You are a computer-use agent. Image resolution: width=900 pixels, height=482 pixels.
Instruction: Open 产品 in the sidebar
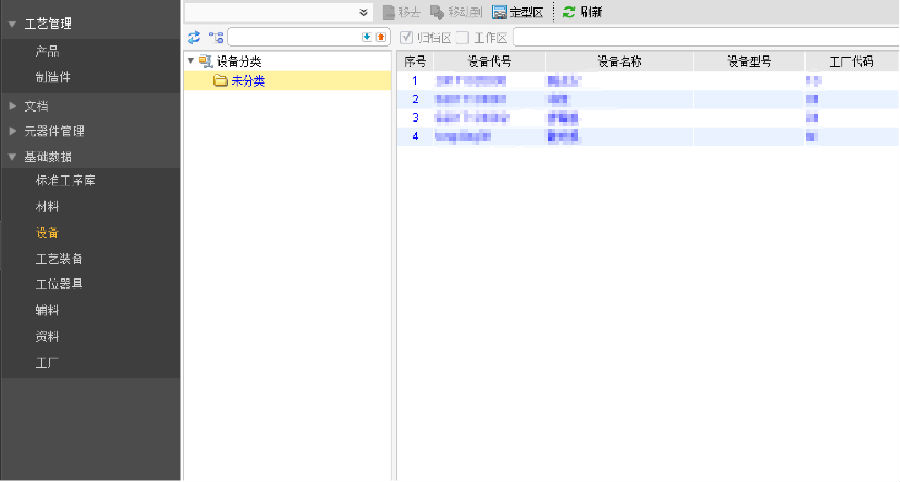click(x=47, y=52)
